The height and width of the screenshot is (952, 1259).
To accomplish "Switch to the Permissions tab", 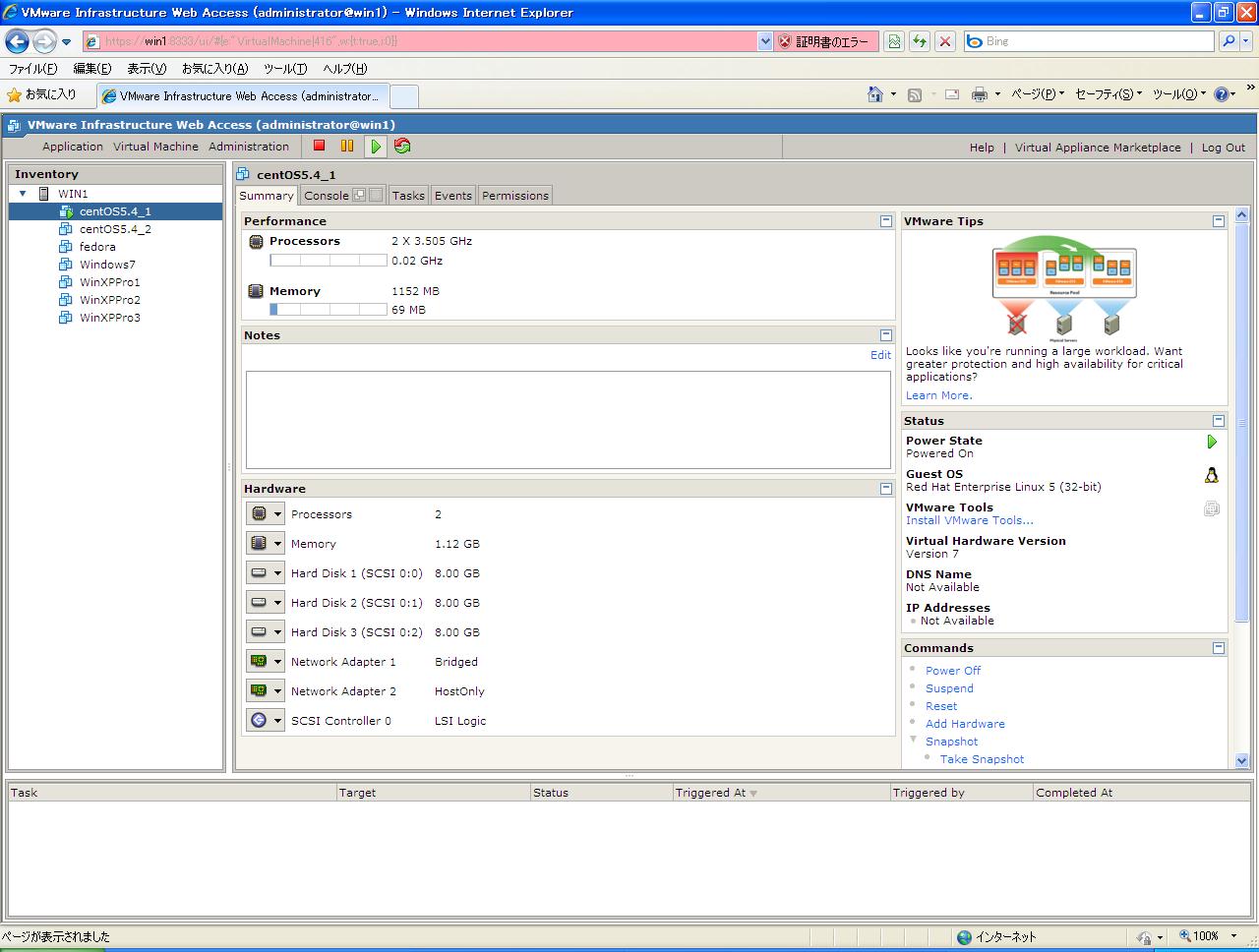I will (x=515, y=196).
